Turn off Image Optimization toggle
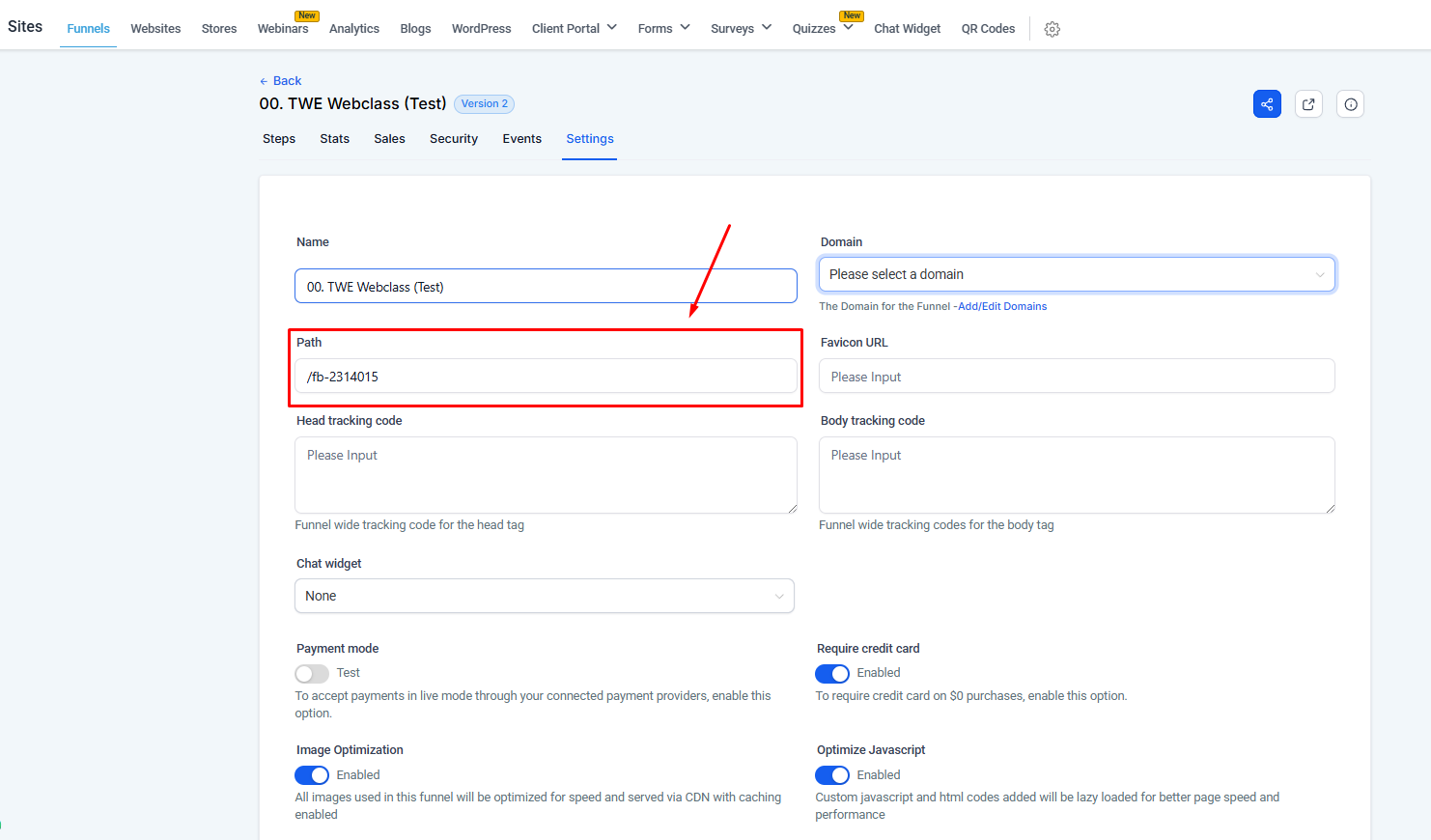 (x=312, y=775)
